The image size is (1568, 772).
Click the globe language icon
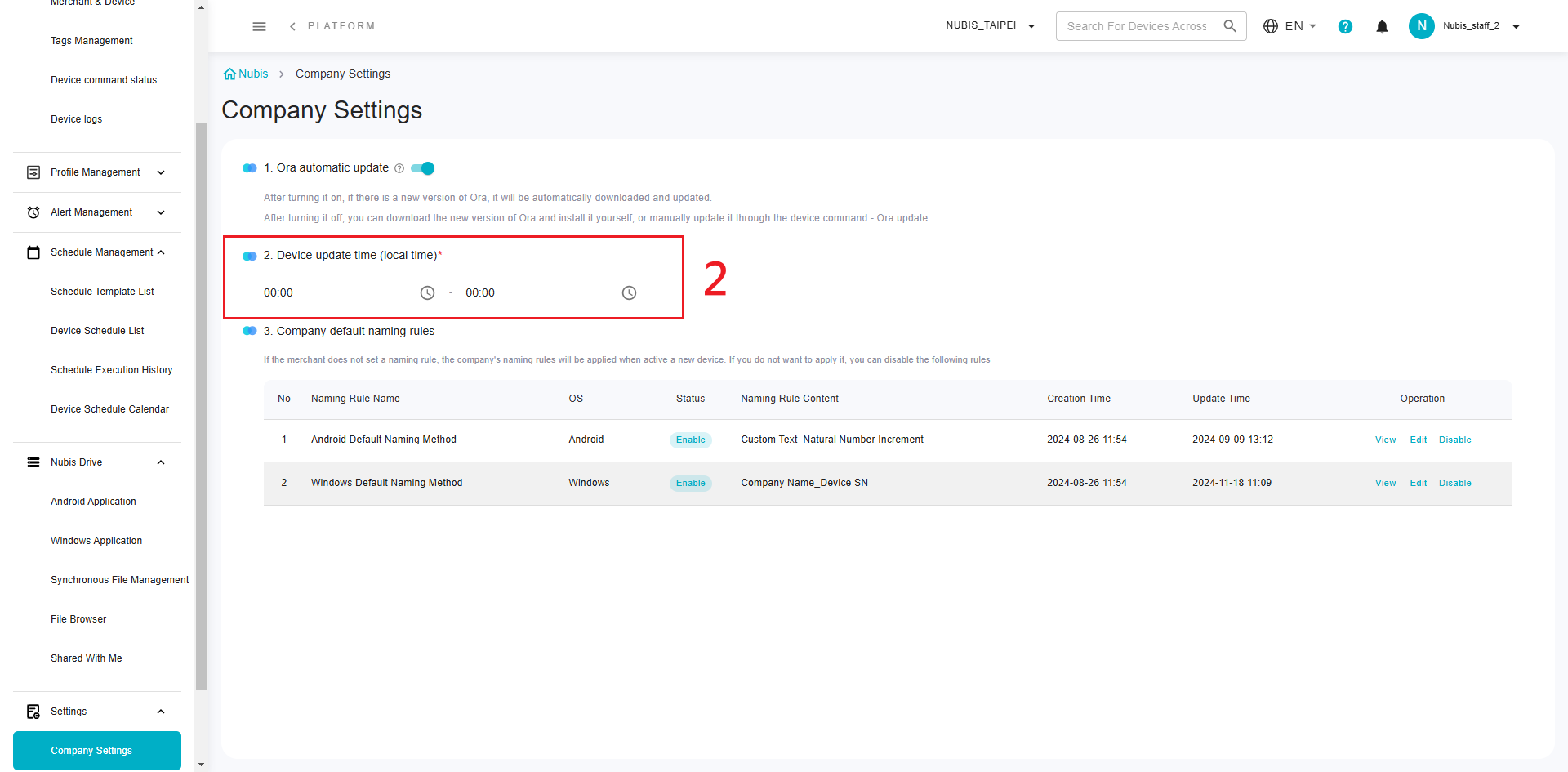[1270, 26]
